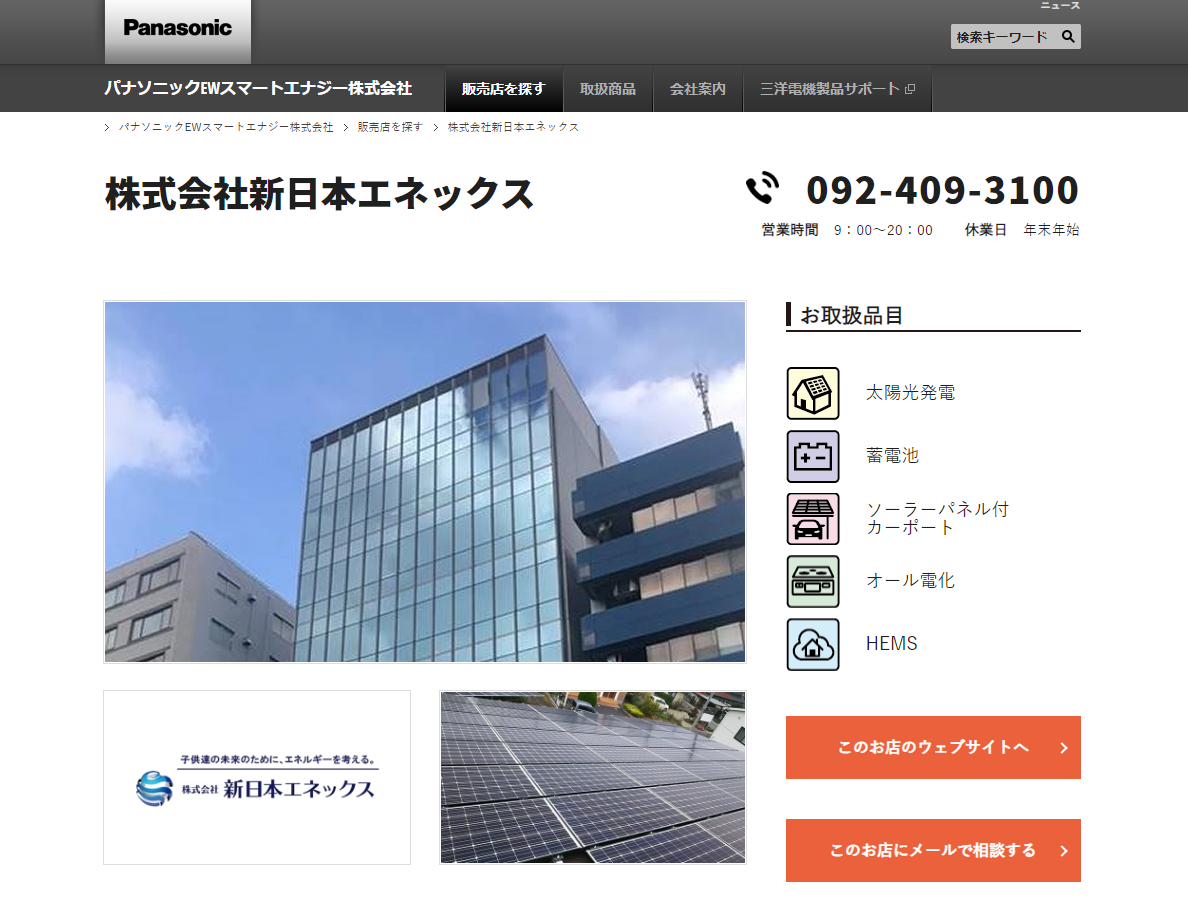The height and width of the screenshot is (900, 1188).
Task: Click the オール電化 label
Action: (910, 581)
